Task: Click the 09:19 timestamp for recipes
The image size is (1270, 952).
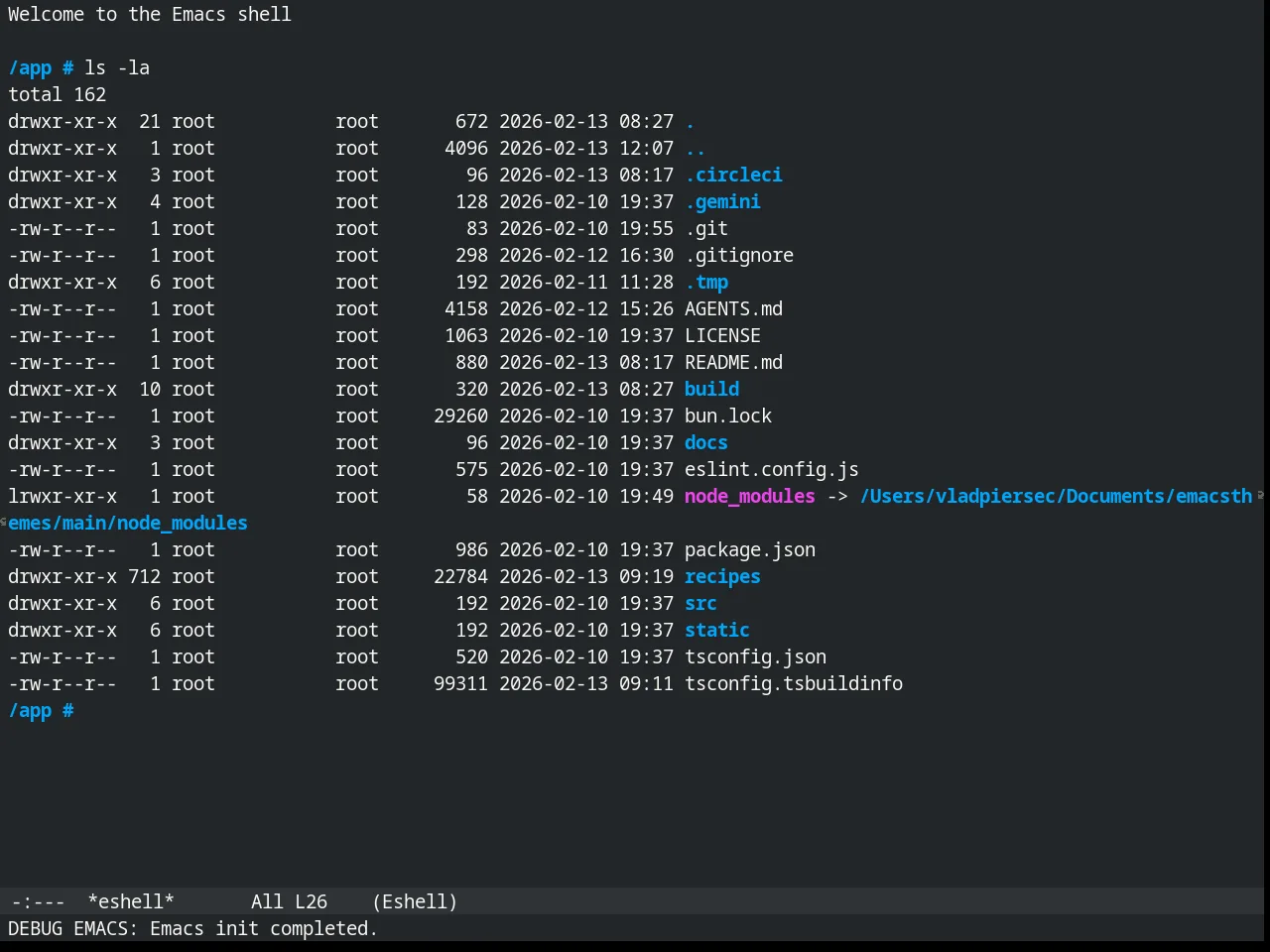Action: pos(646,576)
